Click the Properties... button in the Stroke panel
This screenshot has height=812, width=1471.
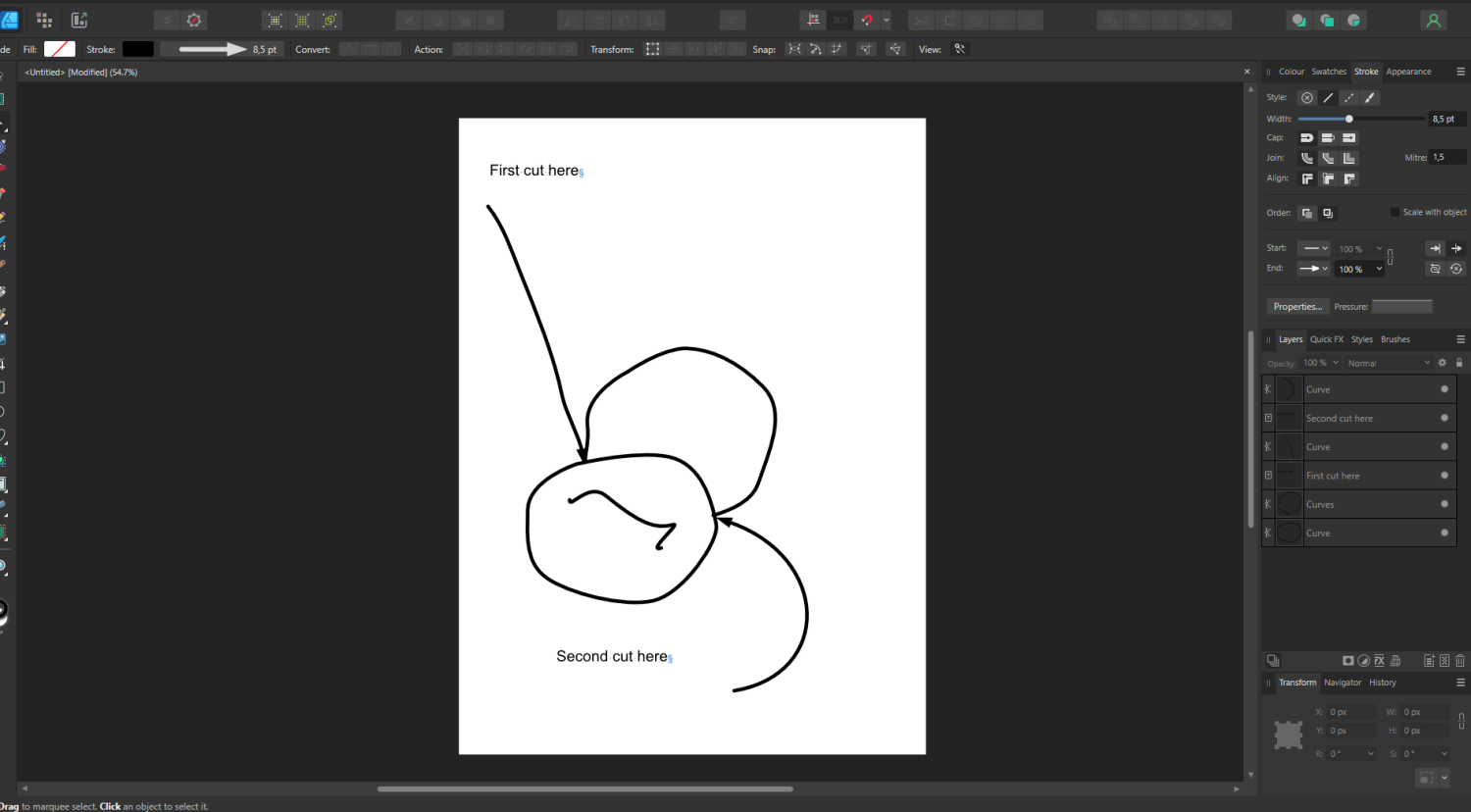point(1297,306)
